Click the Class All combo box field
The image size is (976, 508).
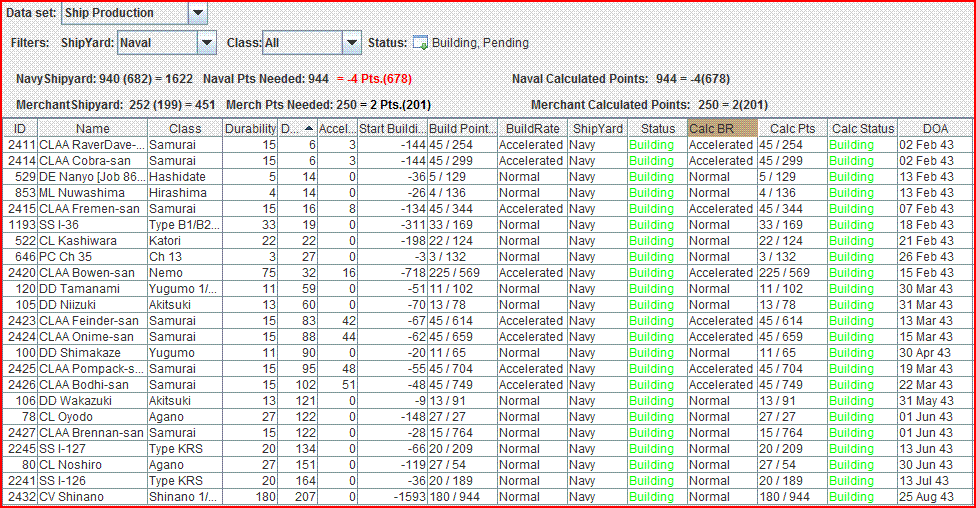click(312, 43)
